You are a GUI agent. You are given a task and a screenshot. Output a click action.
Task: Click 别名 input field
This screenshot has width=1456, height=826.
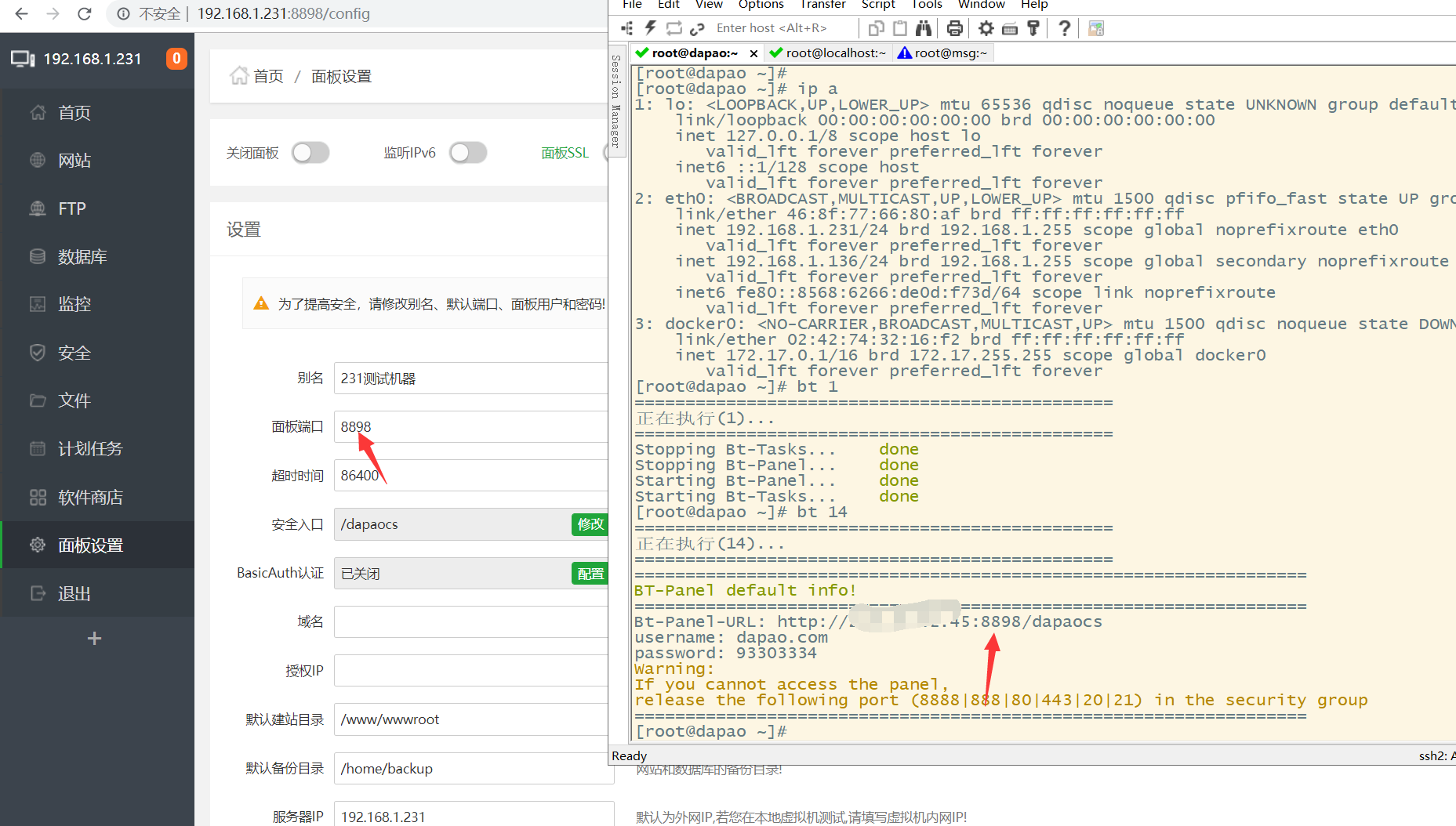(470, 379)
